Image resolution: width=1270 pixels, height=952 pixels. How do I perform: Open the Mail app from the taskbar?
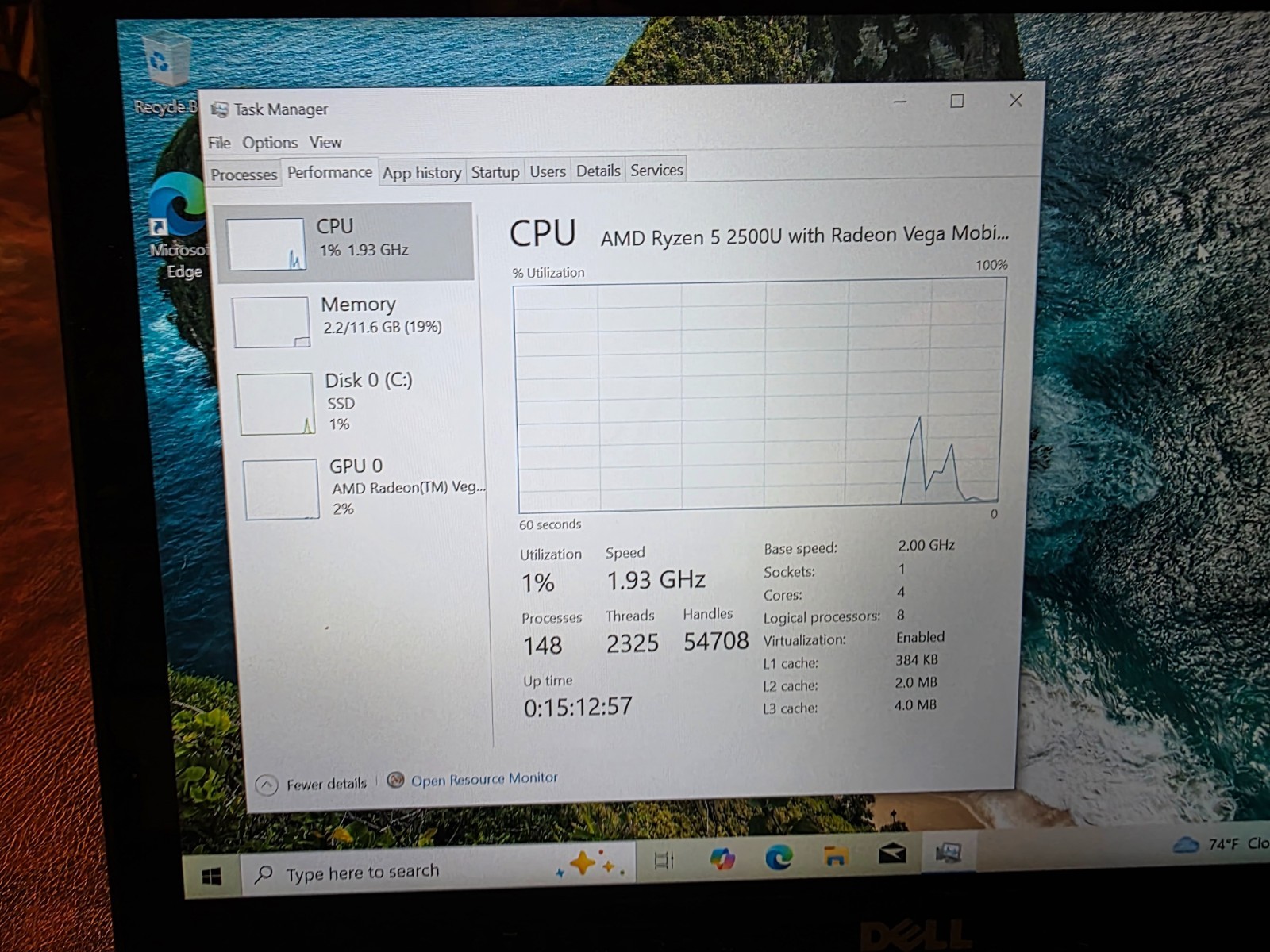tap(892, 854)
